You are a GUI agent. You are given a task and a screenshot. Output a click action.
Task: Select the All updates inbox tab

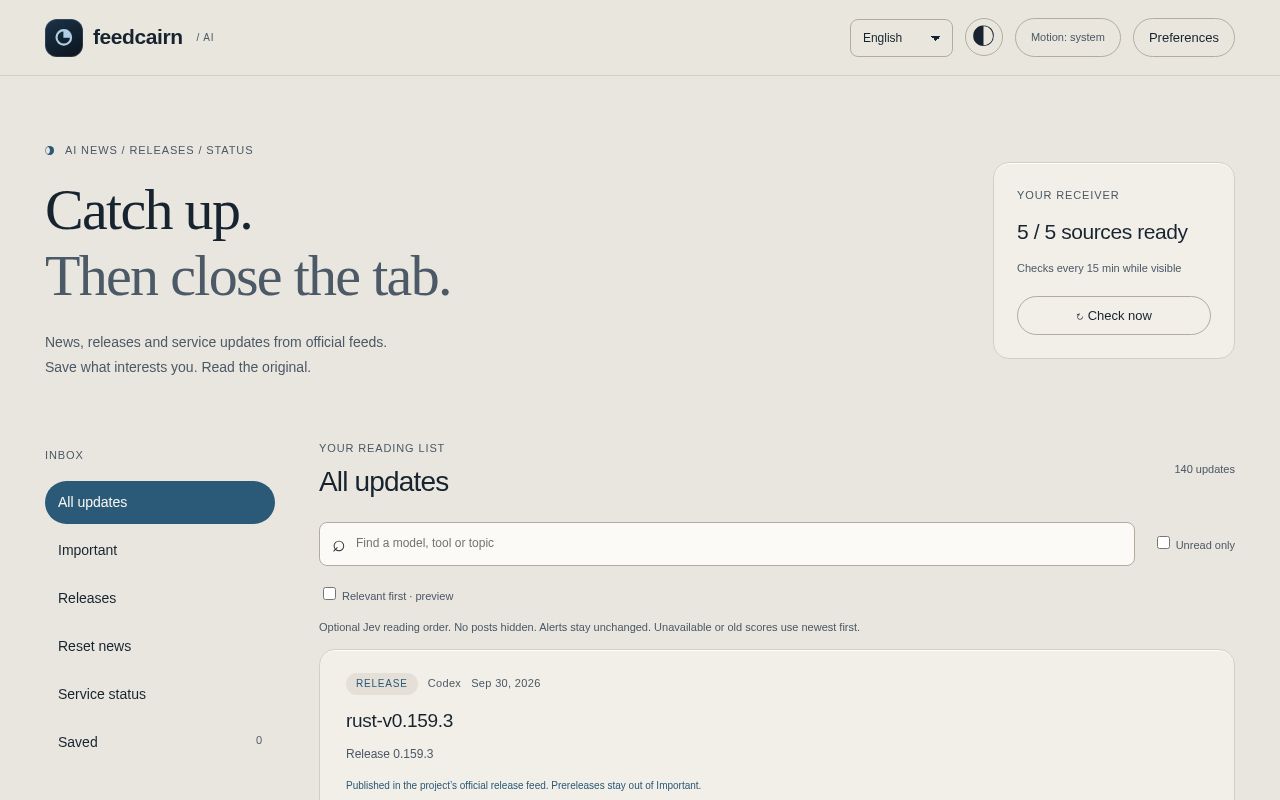coord(160,502)
